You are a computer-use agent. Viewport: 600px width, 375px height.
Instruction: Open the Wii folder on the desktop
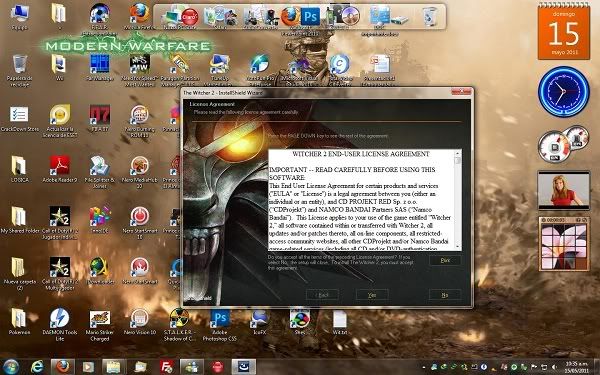tap(59, 67)
